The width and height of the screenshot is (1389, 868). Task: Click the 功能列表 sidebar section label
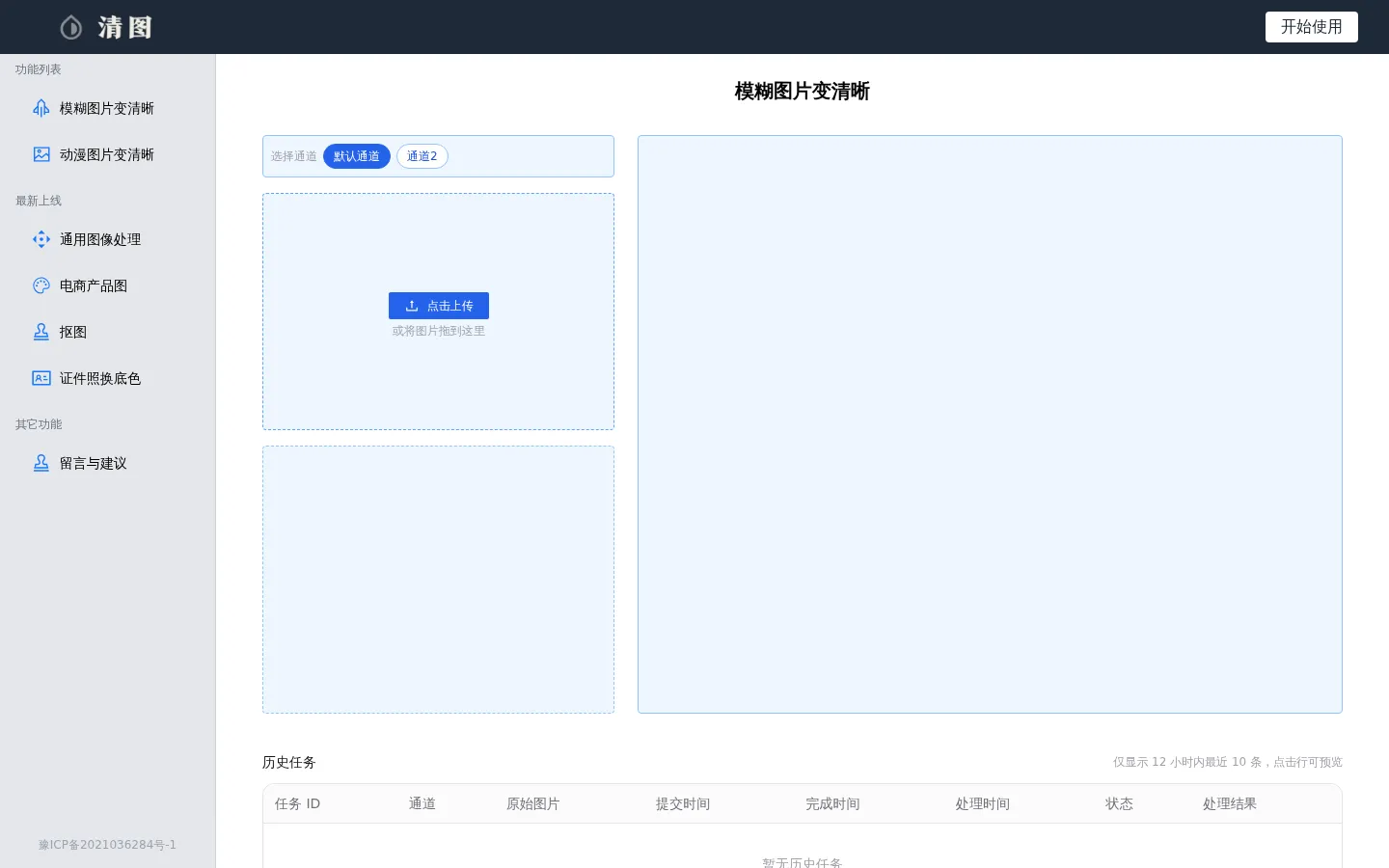[39, 69]
